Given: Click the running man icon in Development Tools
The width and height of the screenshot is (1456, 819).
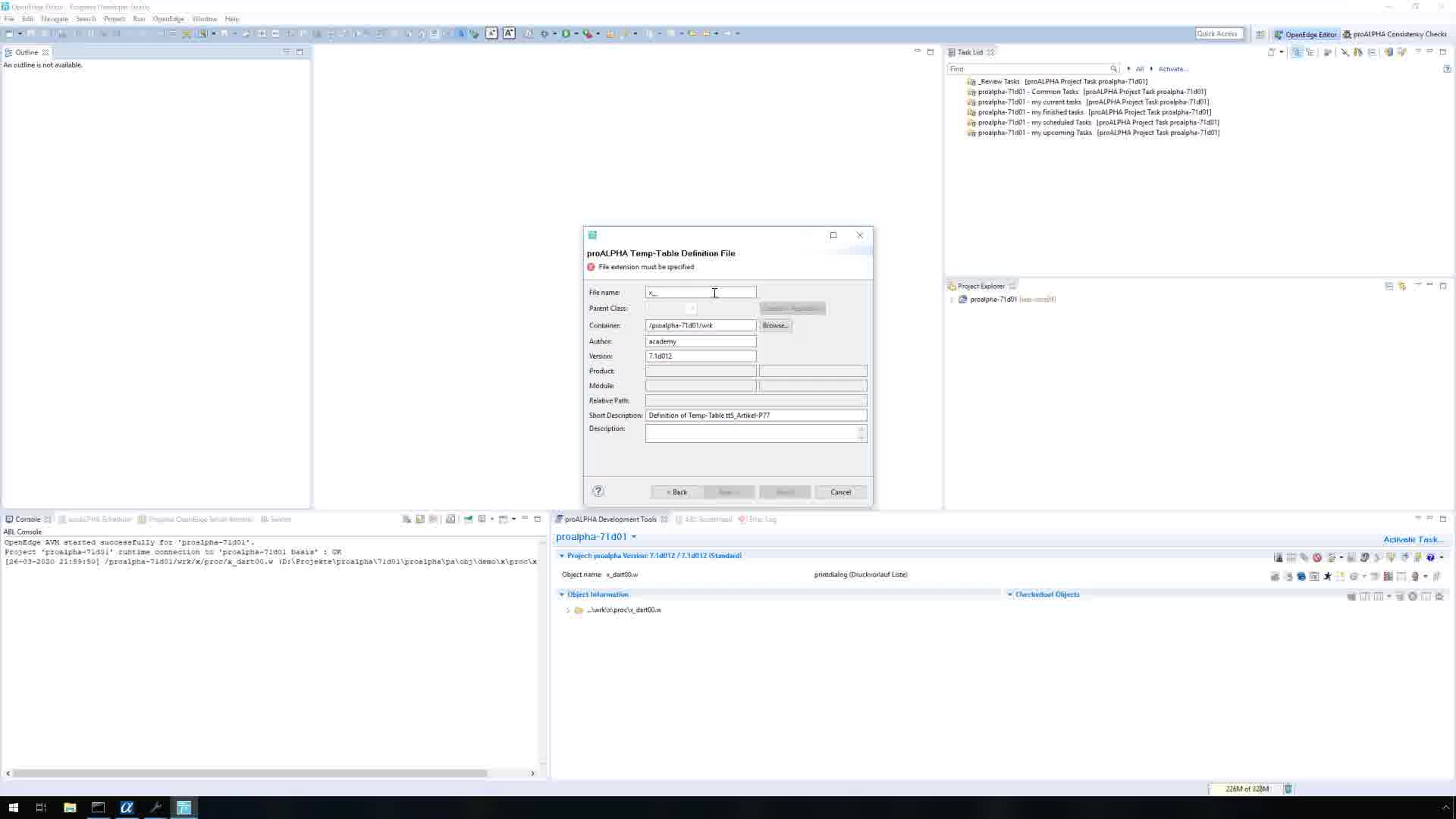Looking at the screenshot, I should tap(1327, 576).
